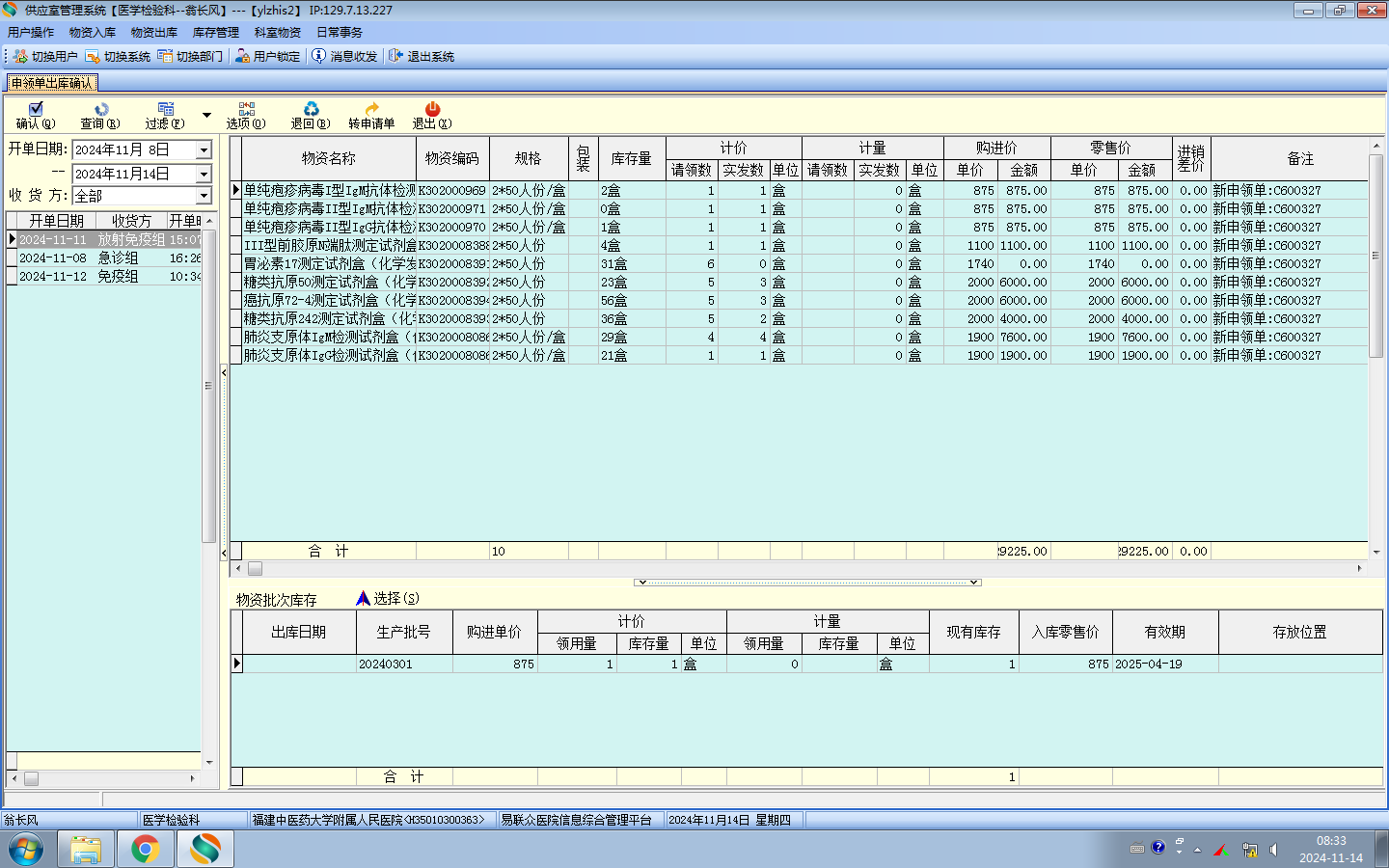
Task: Click 选择(S) in the batch stock panel
Action: click(388, 598)
